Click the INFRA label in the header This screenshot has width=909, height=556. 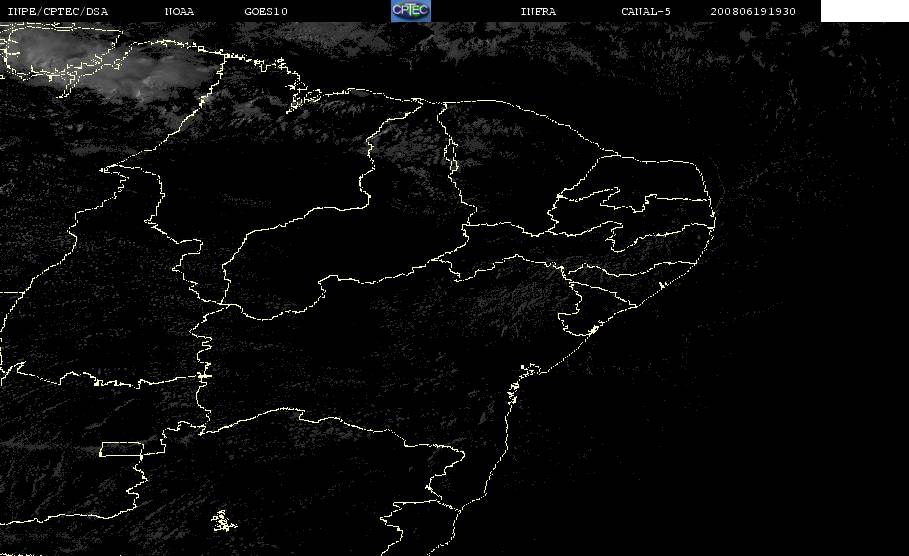(x=538, y=12)
